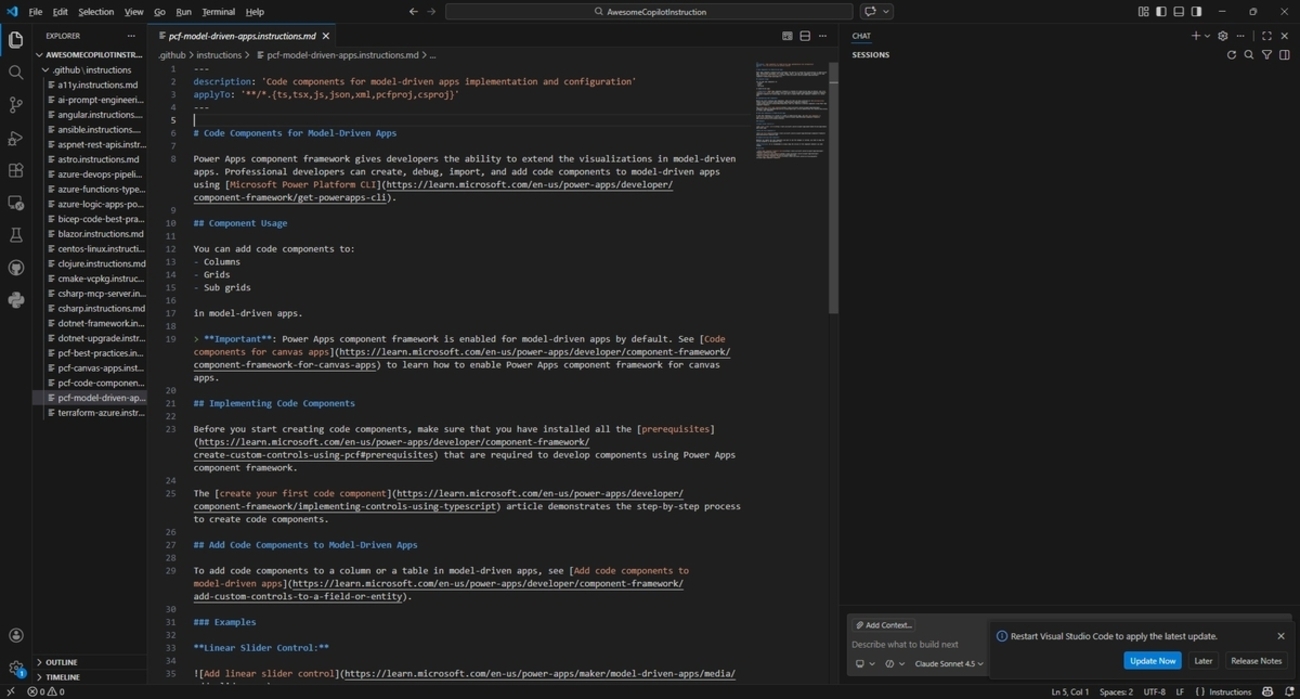Navigate forward with the arrow in title bar
The width and height of the screenshot is (1300, 699).
tap(432, 12)
